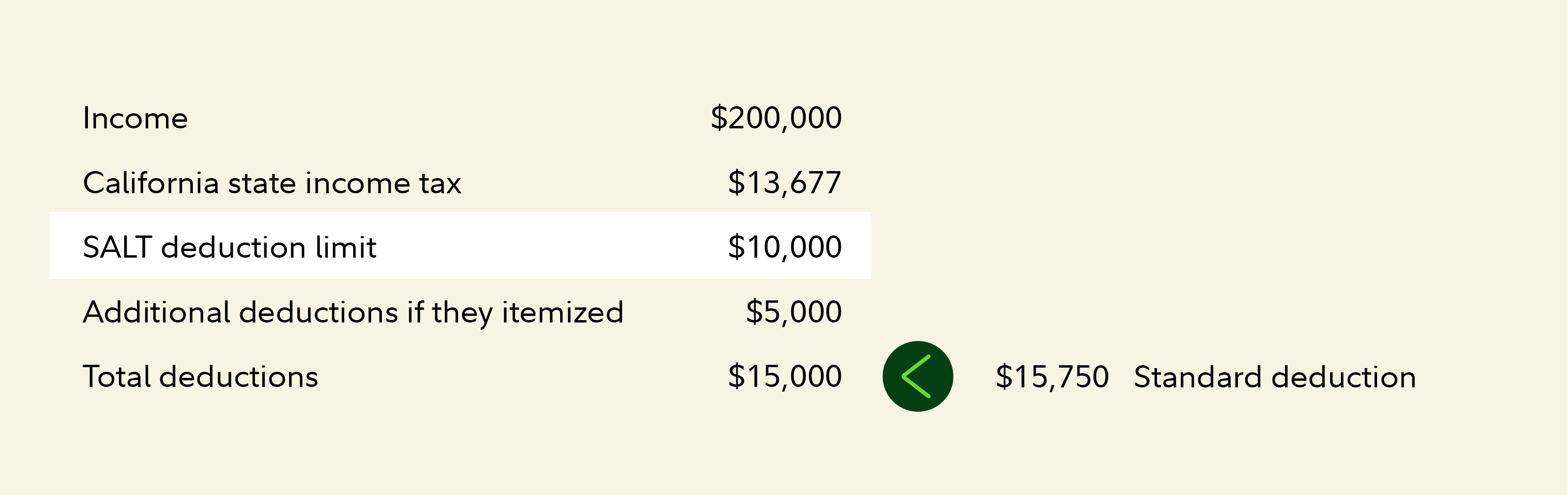The height and width of the screenshot is (495, 1568).
Task: Select the Total deductions label
Action: [x=200, y=377]
